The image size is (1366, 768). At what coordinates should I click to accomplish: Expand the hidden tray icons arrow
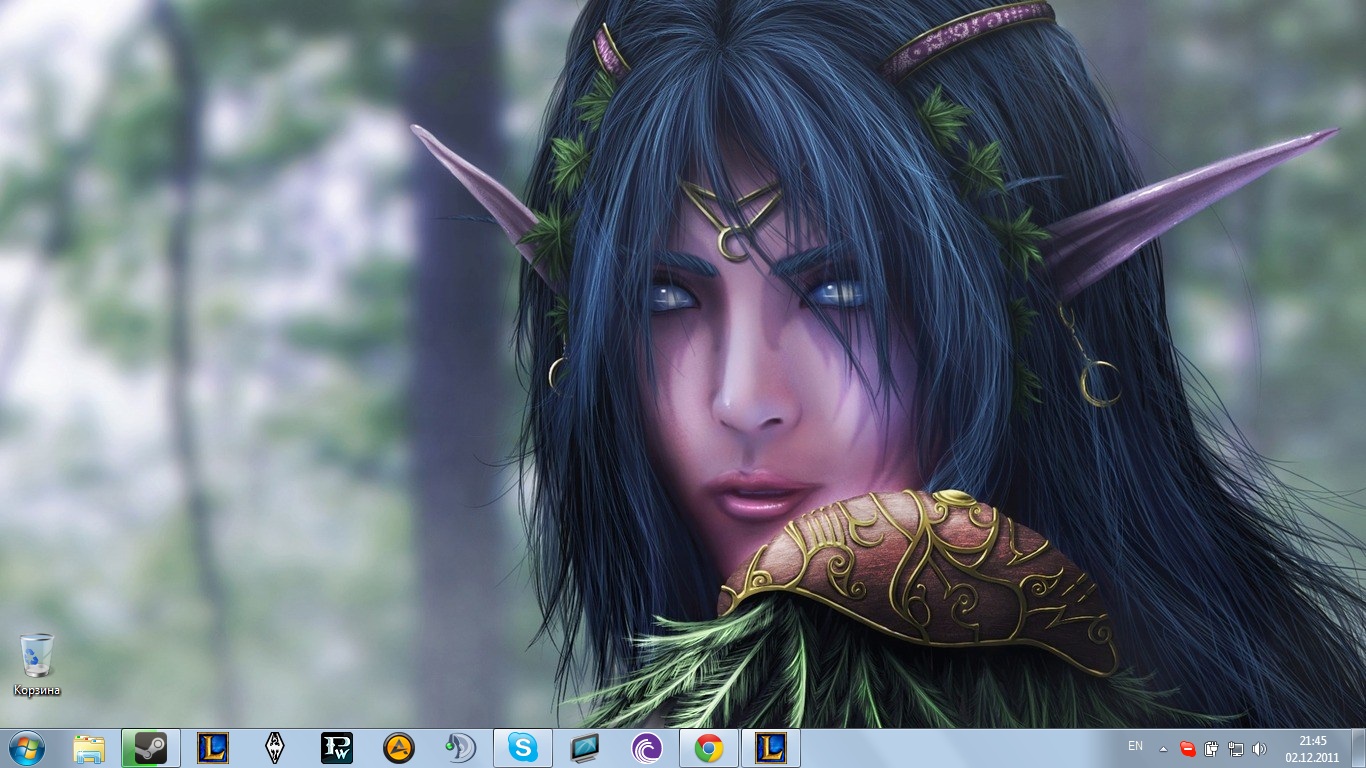(1163, 748)
